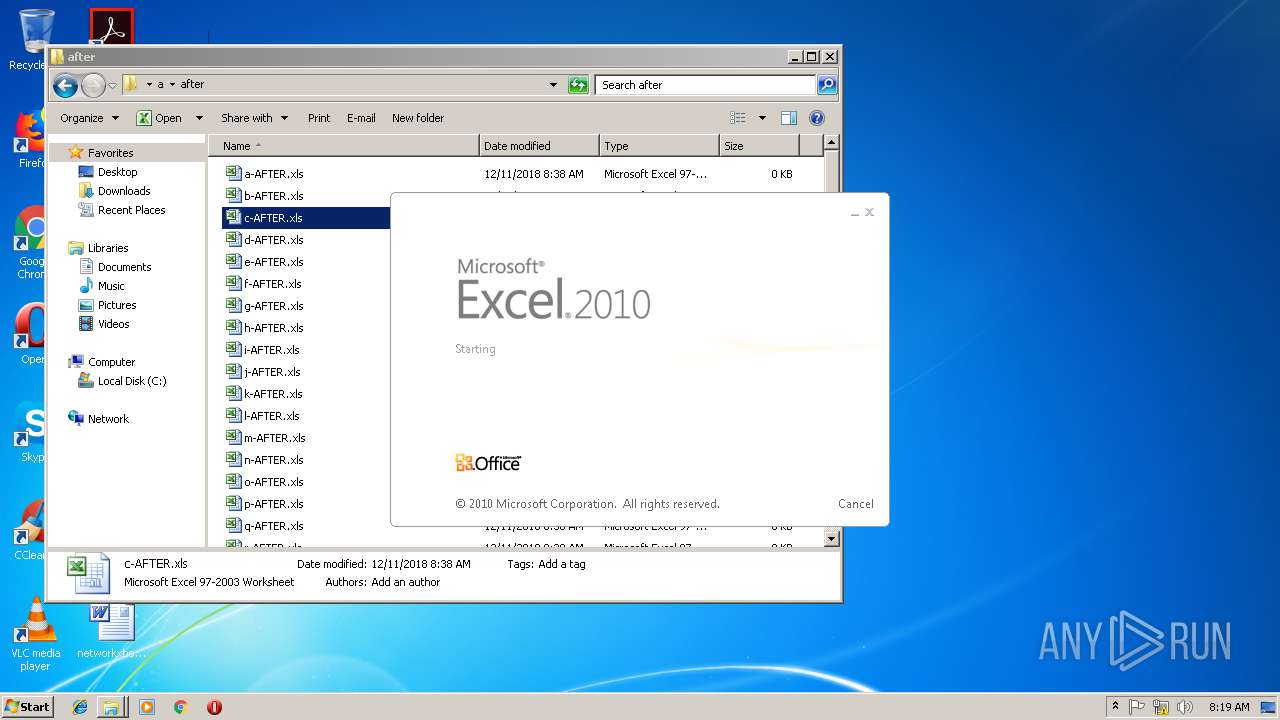
Task: Select the a-AFTER.xls file
Action: 273,174
